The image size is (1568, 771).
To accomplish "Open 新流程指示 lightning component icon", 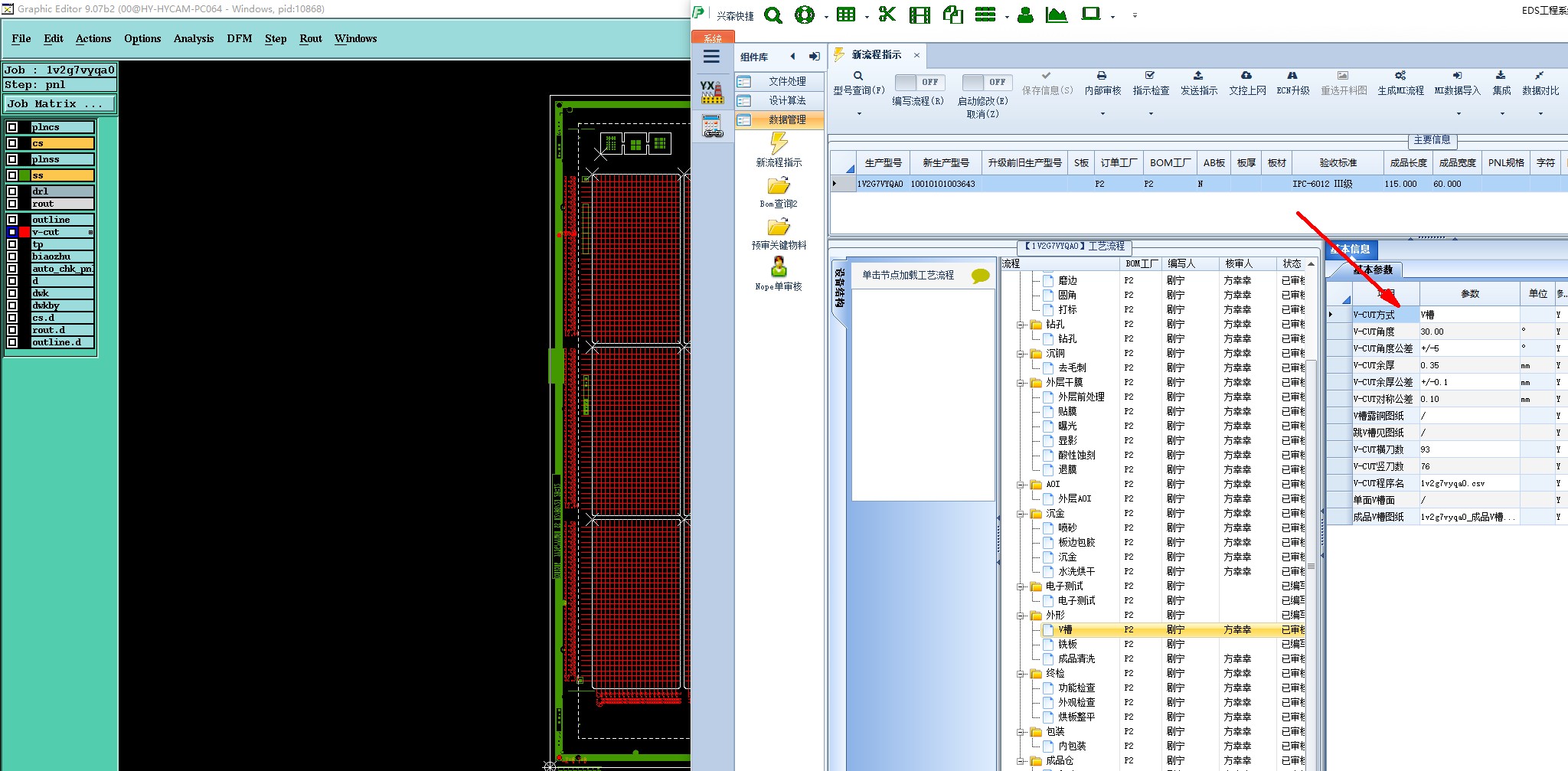I will pos(779,143).
